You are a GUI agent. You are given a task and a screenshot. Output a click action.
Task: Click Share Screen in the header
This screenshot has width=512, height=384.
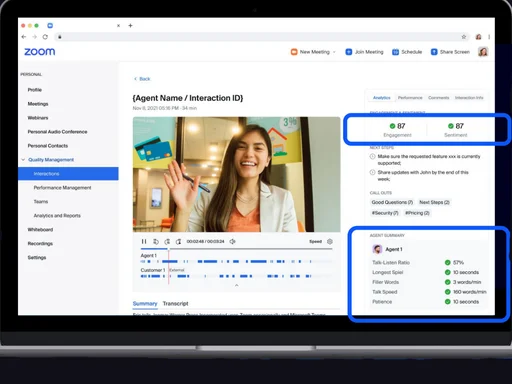tap(450, 52)
